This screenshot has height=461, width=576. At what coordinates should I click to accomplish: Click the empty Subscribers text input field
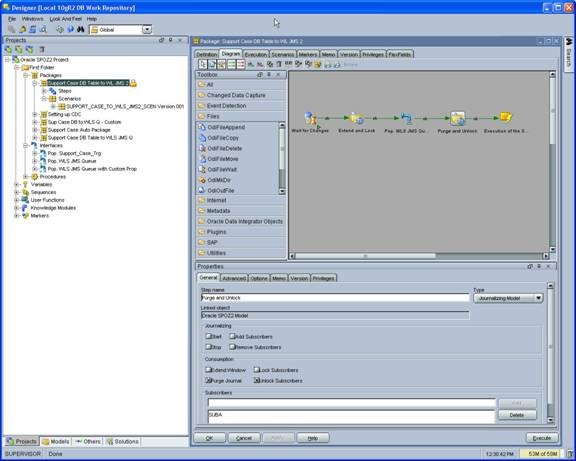pyautogui.click(x=352, y=403)
